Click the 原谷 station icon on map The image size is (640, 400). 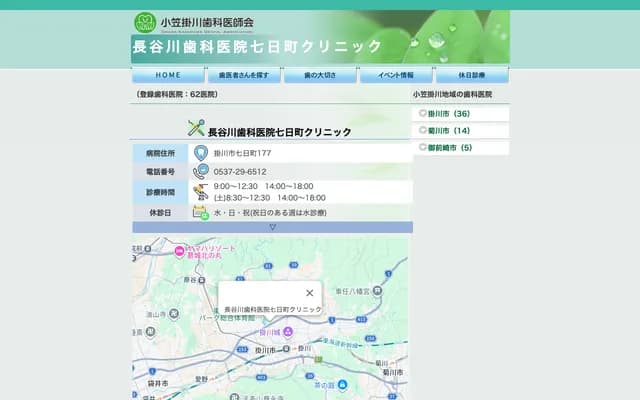(x=201, y=280)
